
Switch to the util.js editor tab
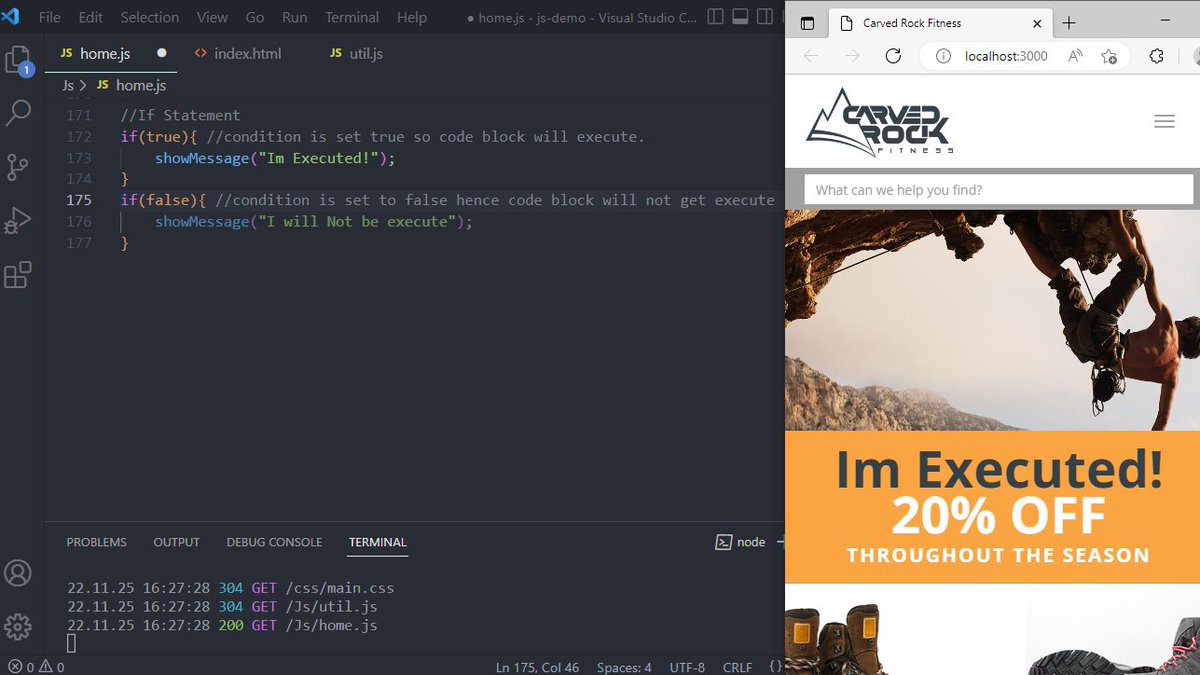366,53
